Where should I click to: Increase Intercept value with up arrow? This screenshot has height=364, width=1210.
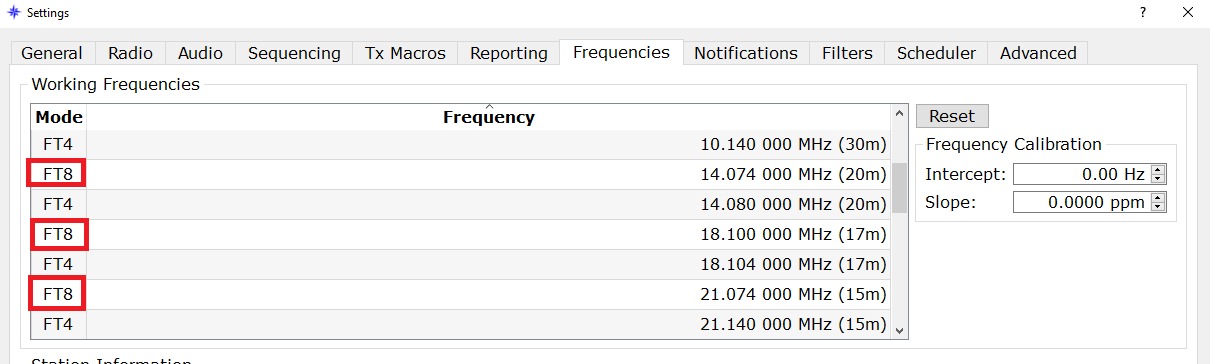(1158, 170)
